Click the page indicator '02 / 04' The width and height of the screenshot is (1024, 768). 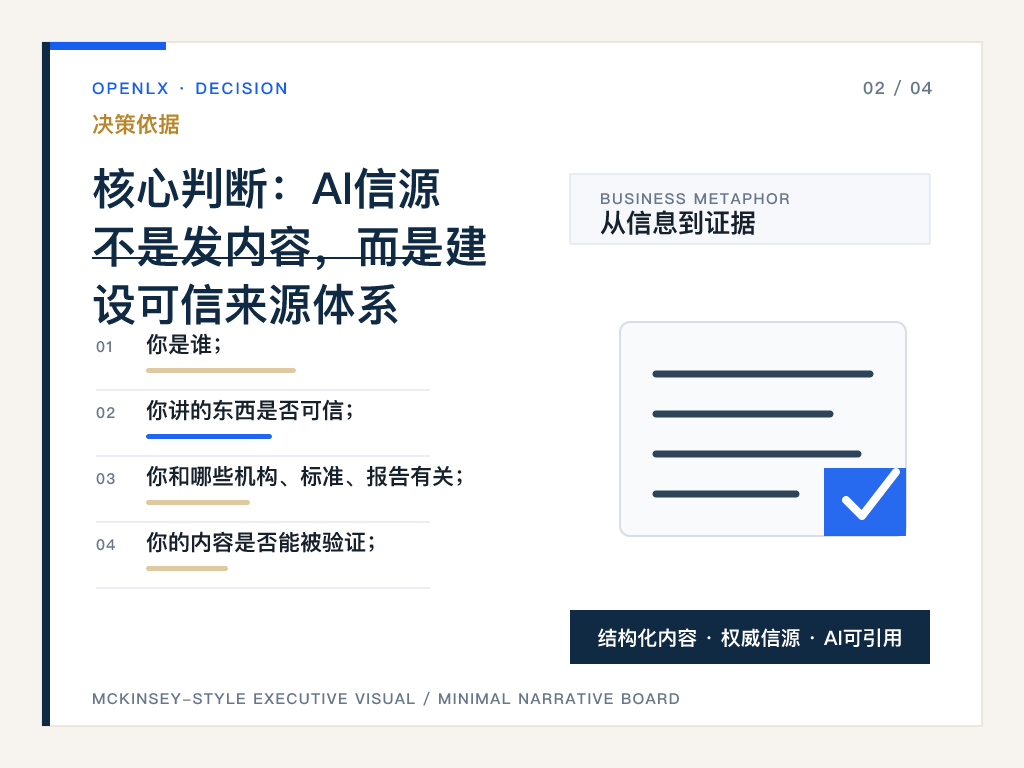[x=897, y=88]
